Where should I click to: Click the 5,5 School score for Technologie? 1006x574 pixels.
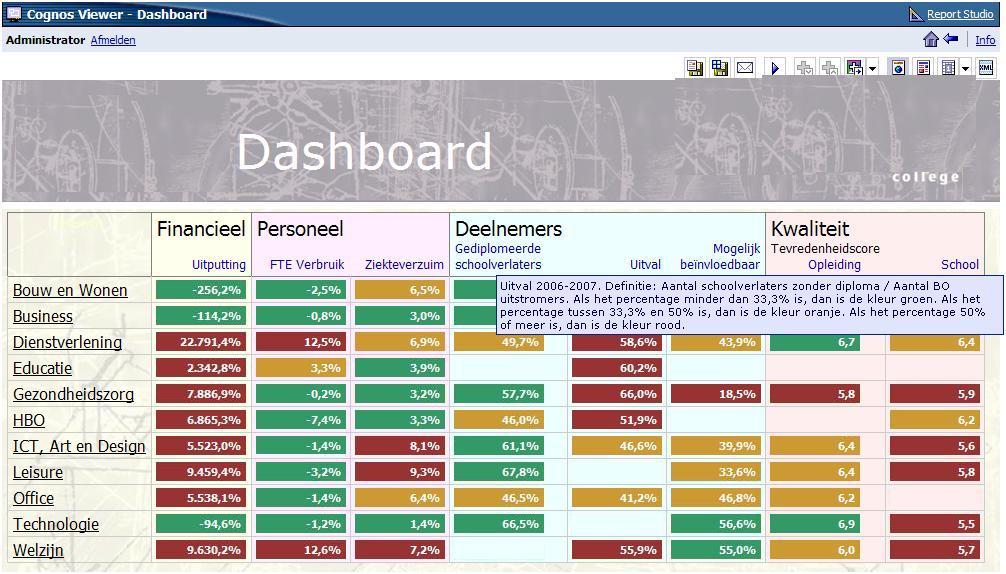[935, 524]
